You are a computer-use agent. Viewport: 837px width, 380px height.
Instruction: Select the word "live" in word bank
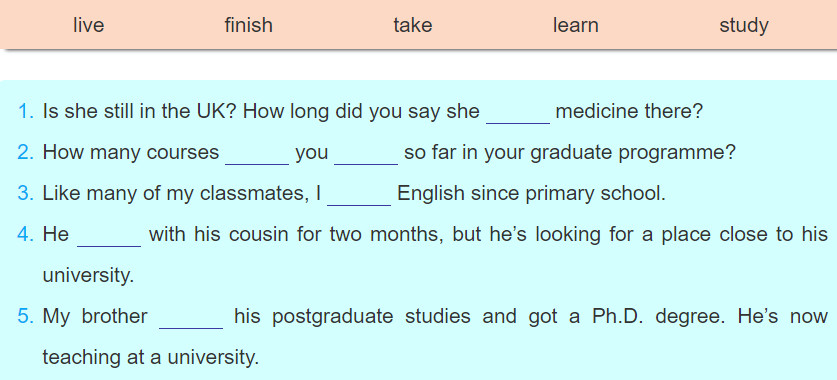coord(89,25)
